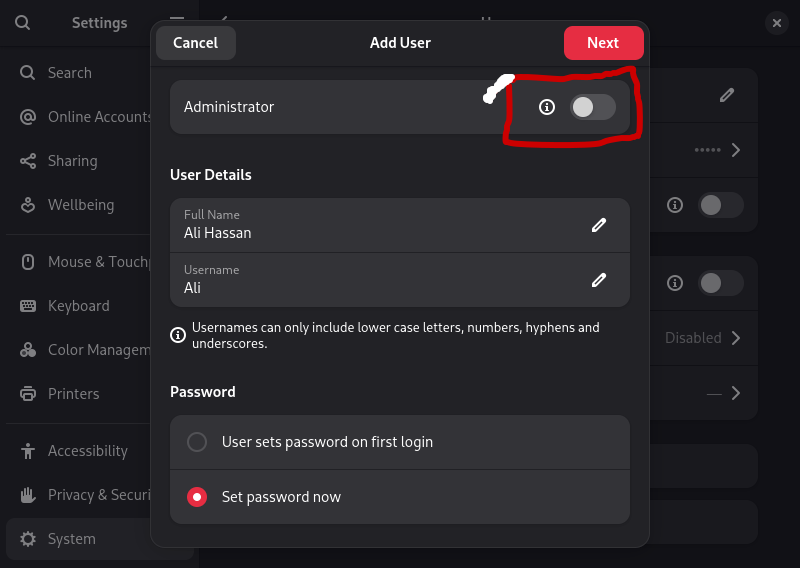Click the red Next button
This screenshot has height=568, width=800.
[603, 43]
